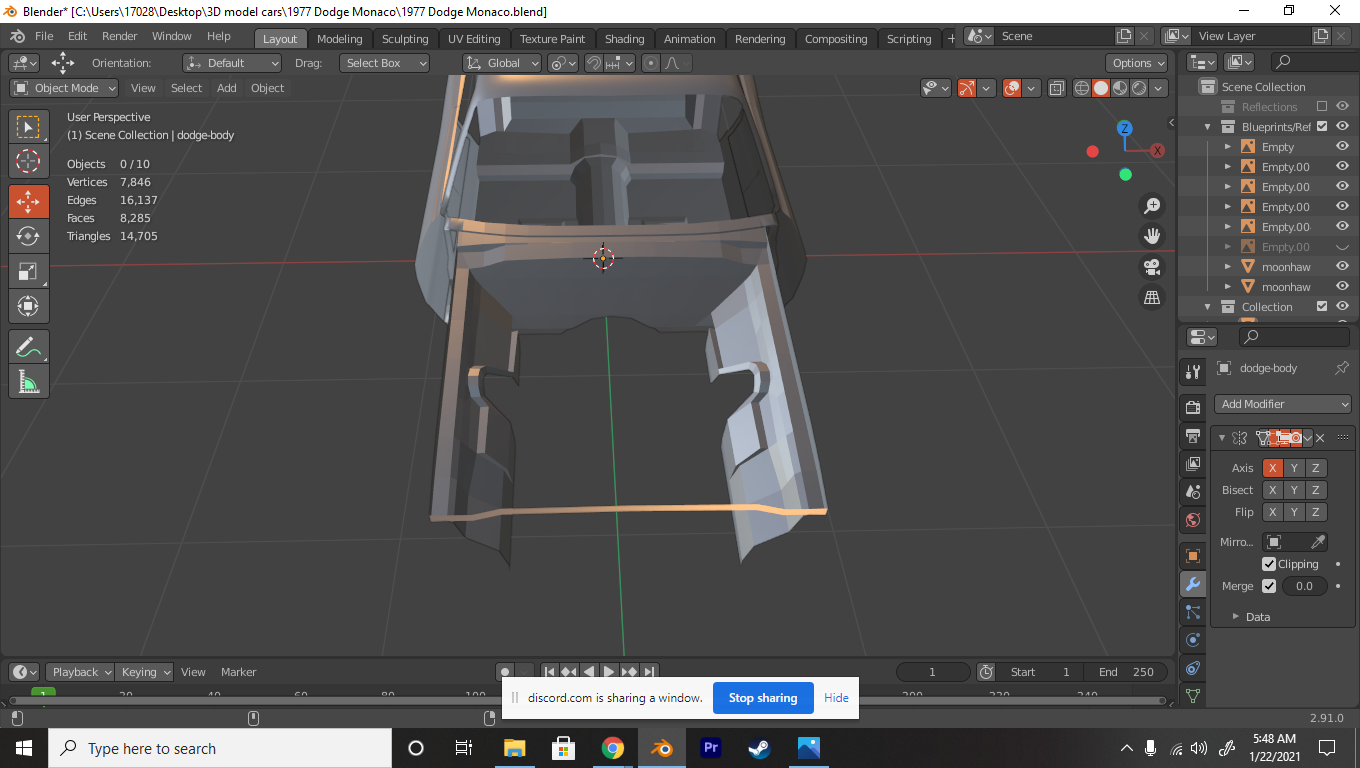The height and width of the screenshot is (768, 1360).
Task: Choose the Annotate pencil tool
Action: (28, 348)
